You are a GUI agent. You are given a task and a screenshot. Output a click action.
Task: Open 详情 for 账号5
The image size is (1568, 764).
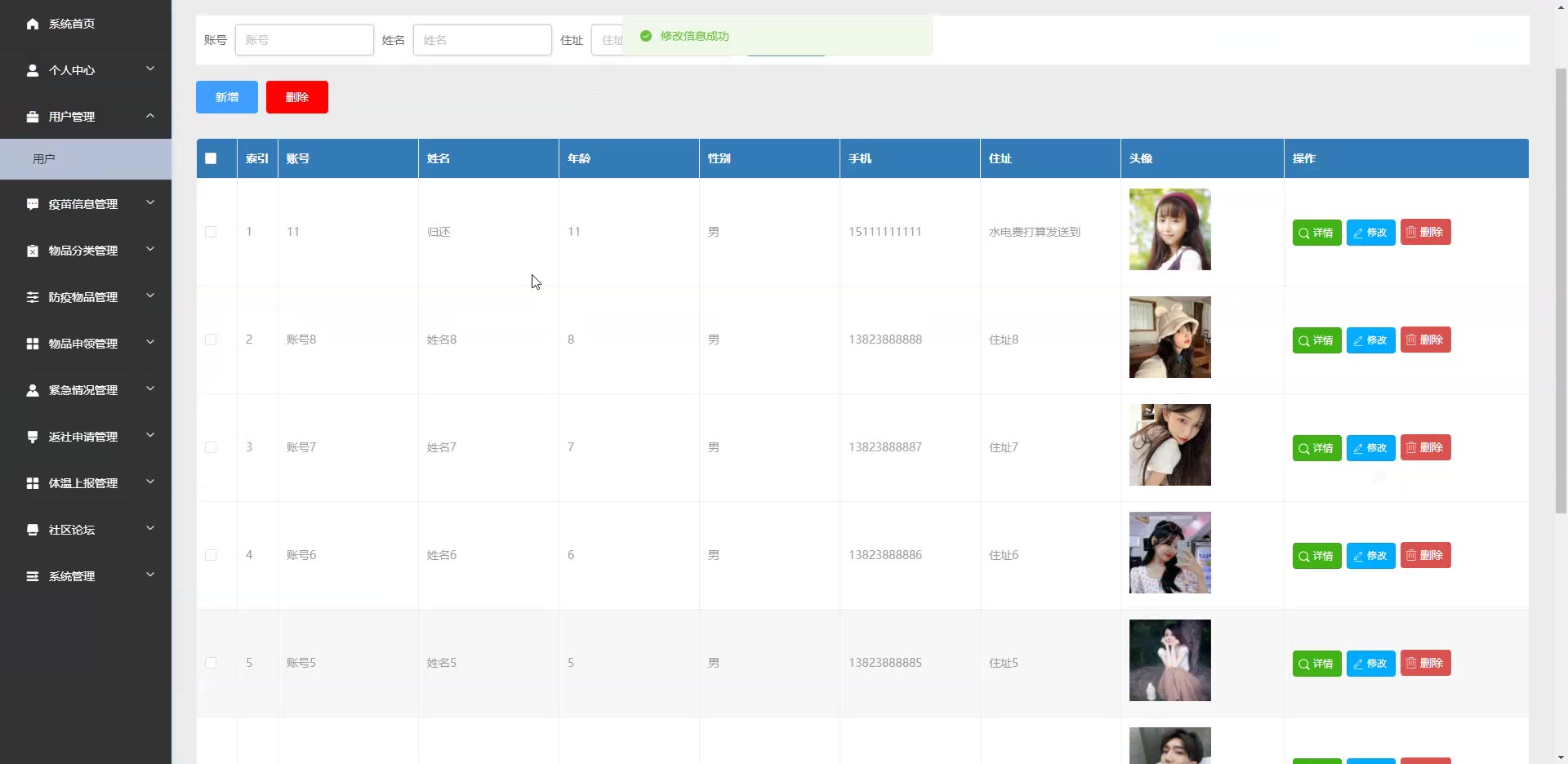(x=1317, y=664)
